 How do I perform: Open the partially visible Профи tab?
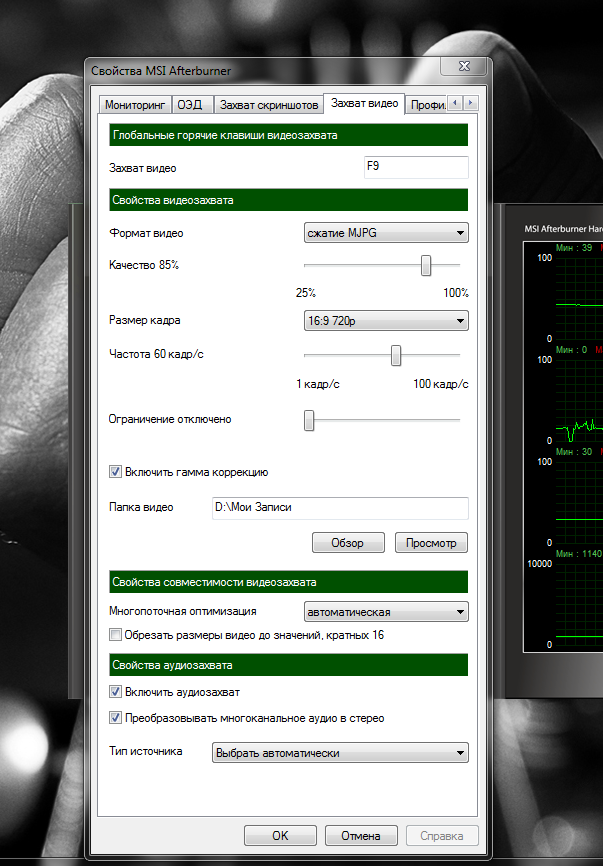(x=427, y=104)
